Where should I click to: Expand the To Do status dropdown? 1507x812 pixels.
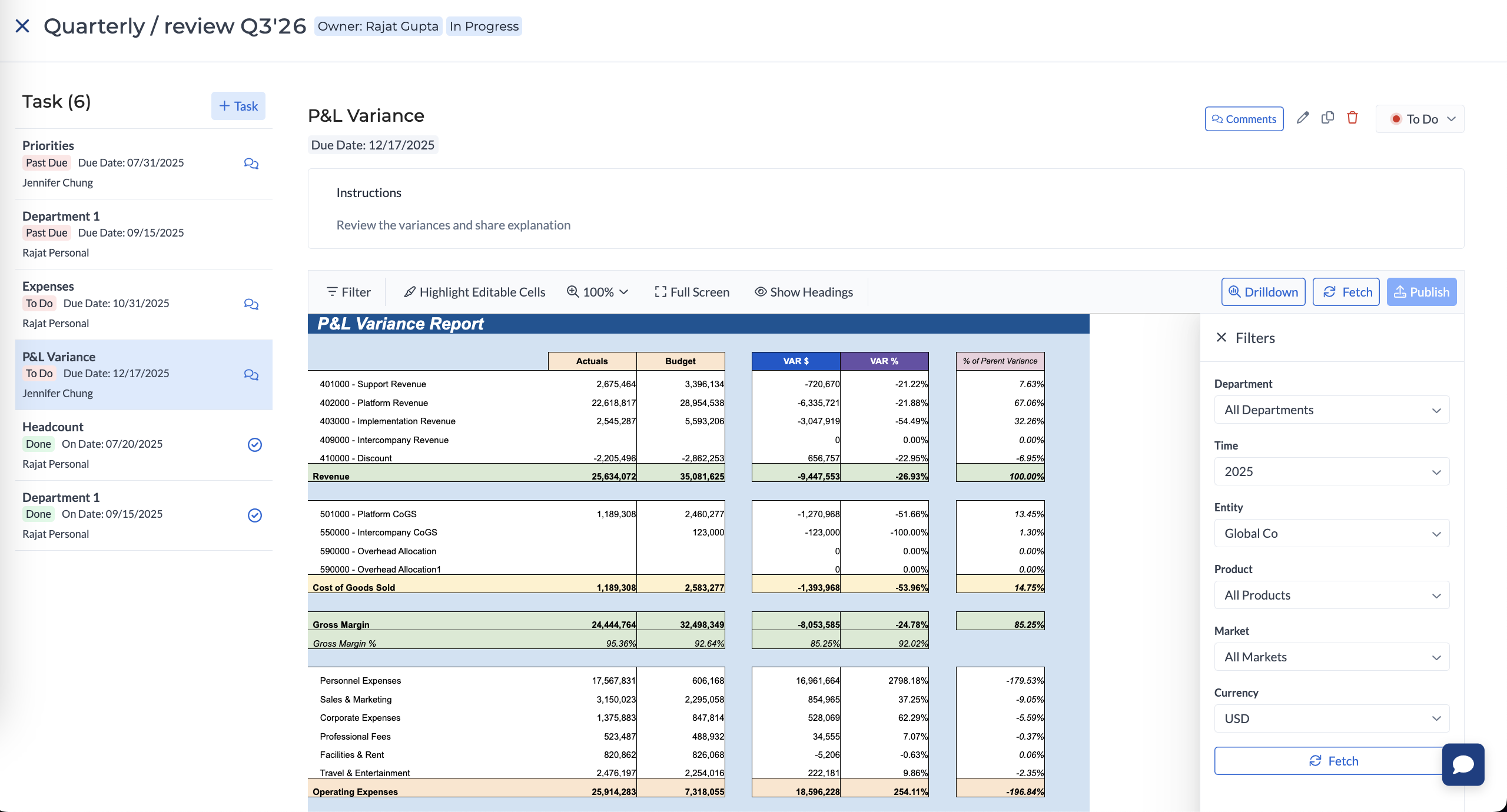click(x=1420, y=119)
